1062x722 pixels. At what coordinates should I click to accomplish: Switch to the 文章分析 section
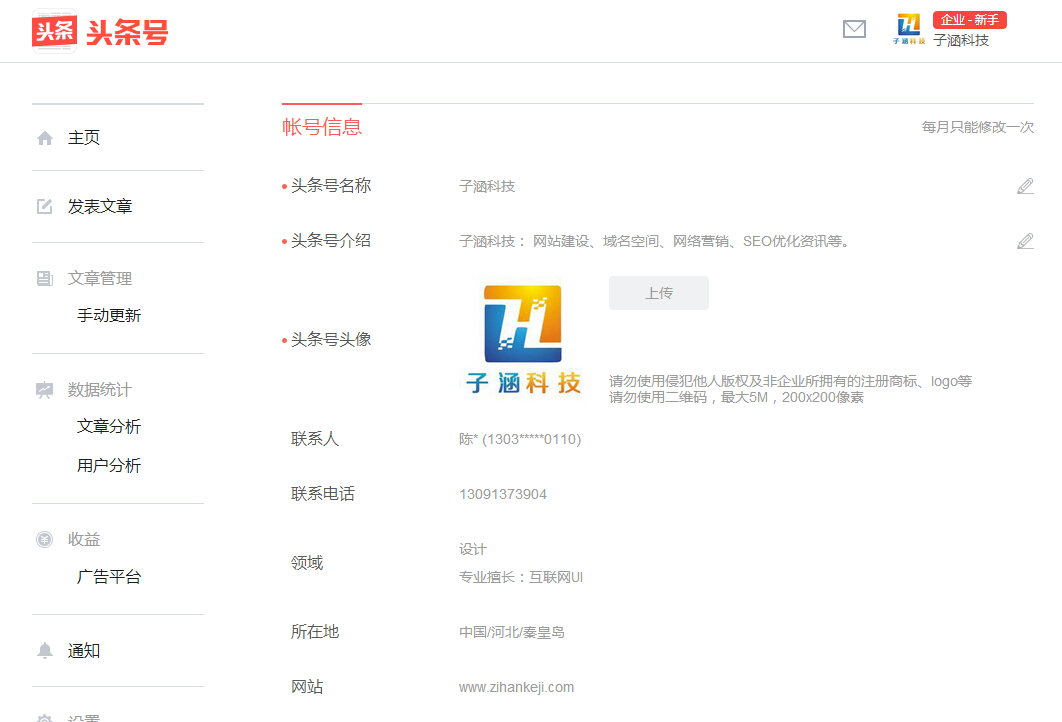coord(112,427)
